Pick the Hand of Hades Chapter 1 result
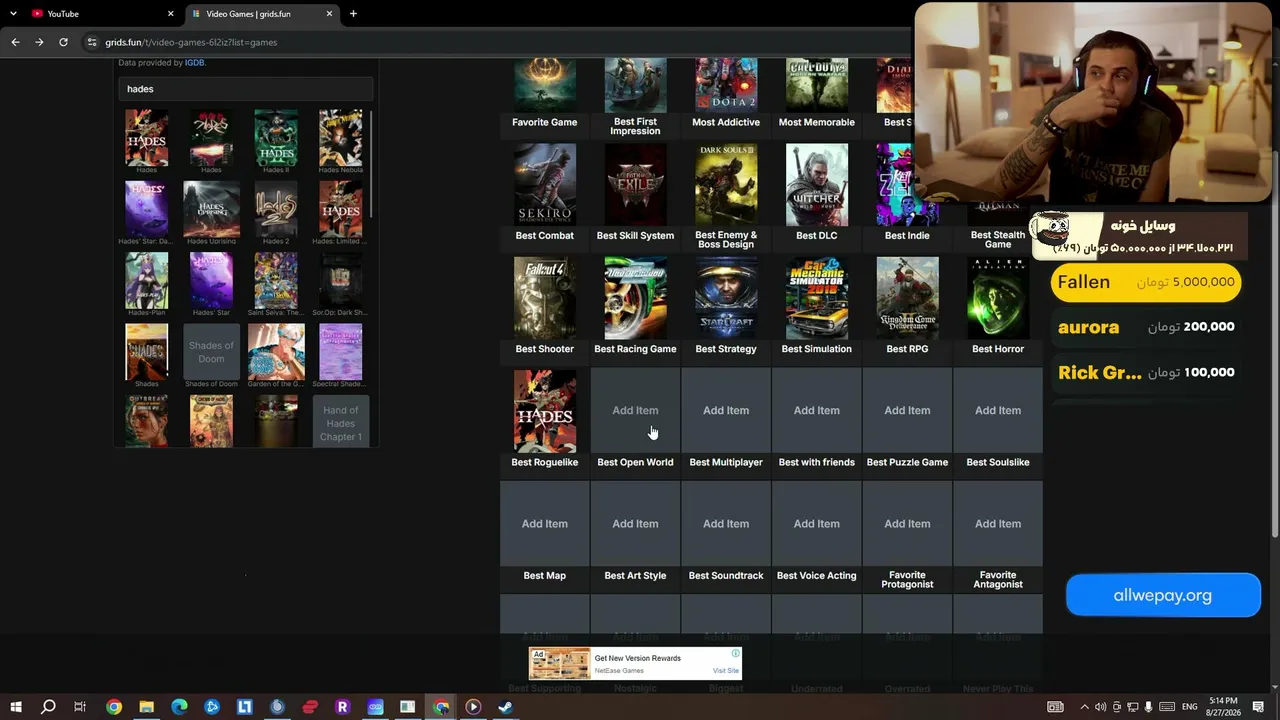The height and width of the screenshot is (720, 1280). (341, 423)
